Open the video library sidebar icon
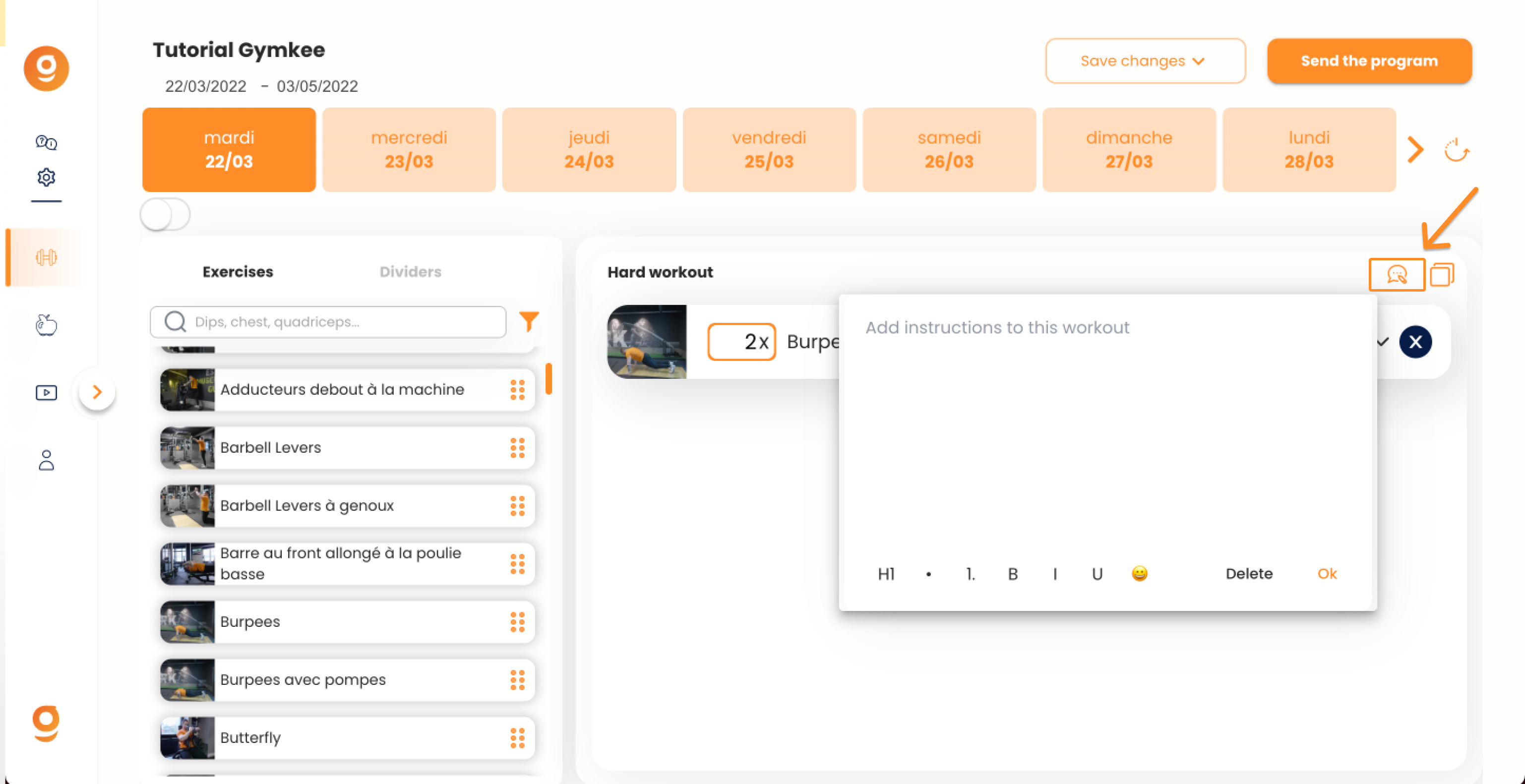This screenshot has height=784, width=1525. 46,393
